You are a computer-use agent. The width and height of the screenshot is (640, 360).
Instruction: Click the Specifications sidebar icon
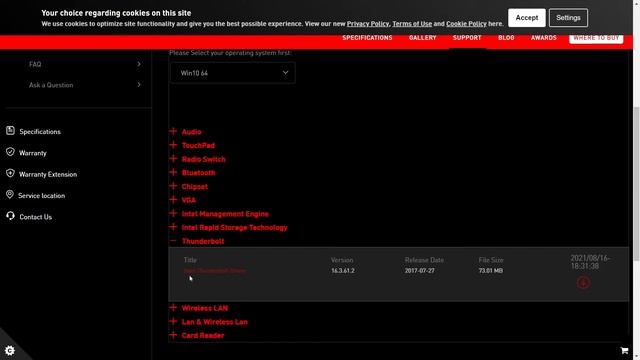10,131
